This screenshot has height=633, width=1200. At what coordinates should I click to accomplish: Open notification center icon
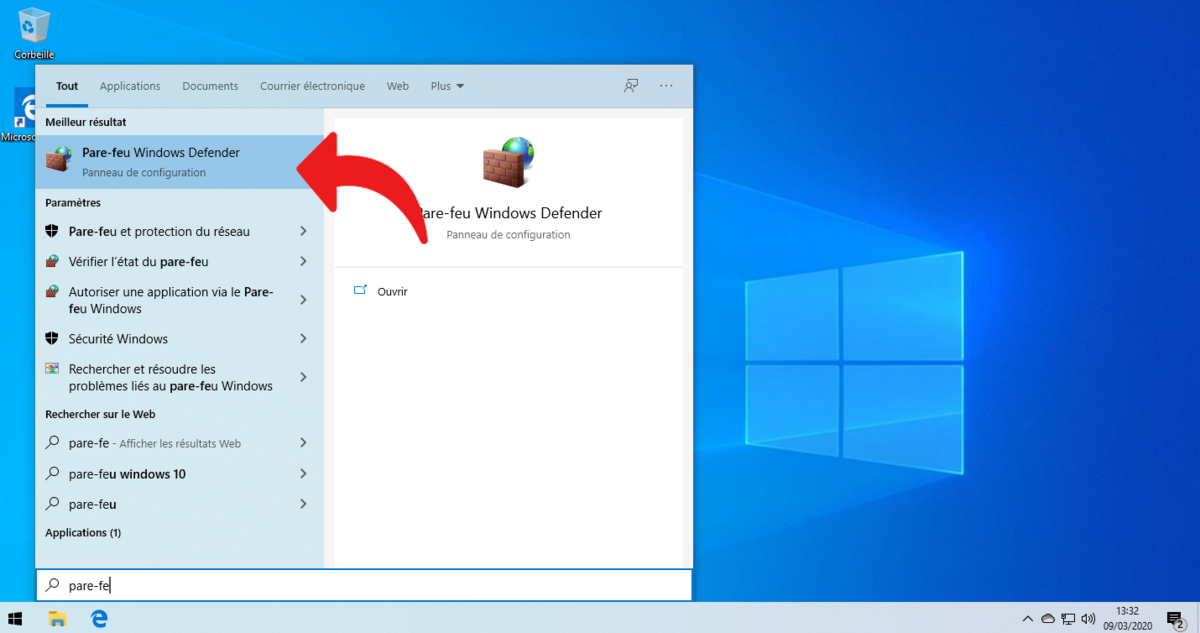coord(1175,619)
